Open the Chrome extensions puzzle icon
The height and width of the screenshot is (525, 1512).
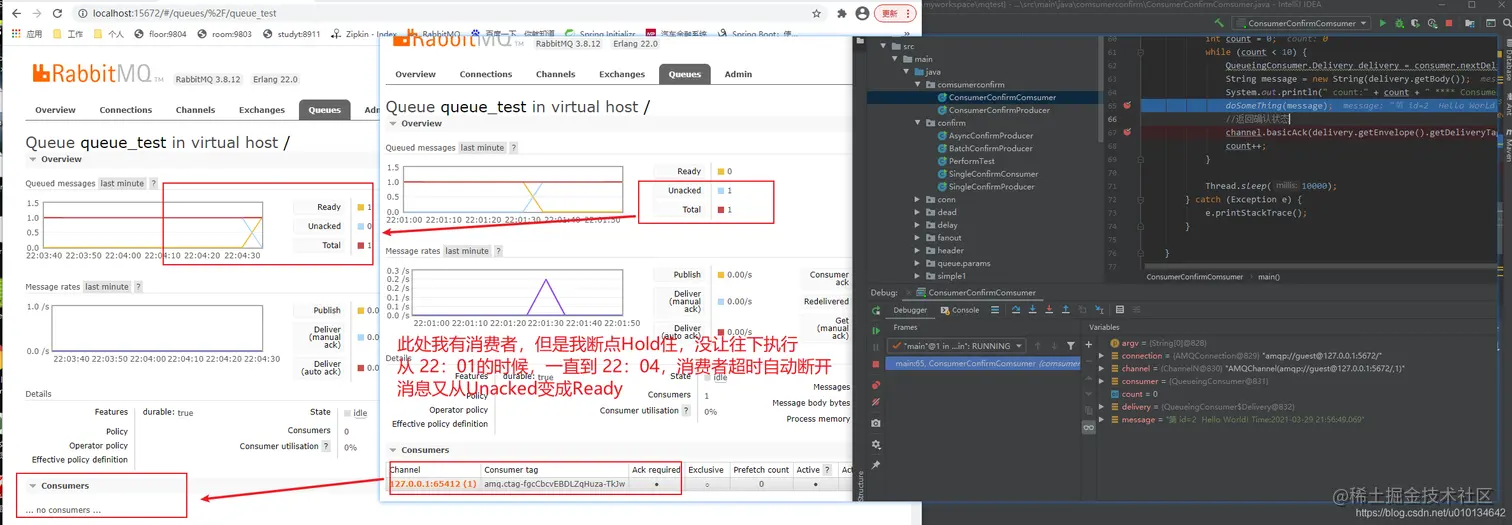pos(841,14)
